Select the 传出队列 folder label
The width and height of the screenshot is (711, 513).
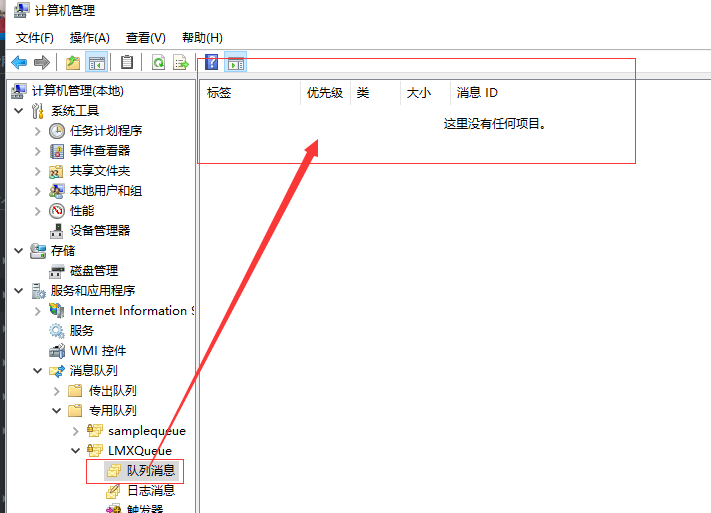112,391
